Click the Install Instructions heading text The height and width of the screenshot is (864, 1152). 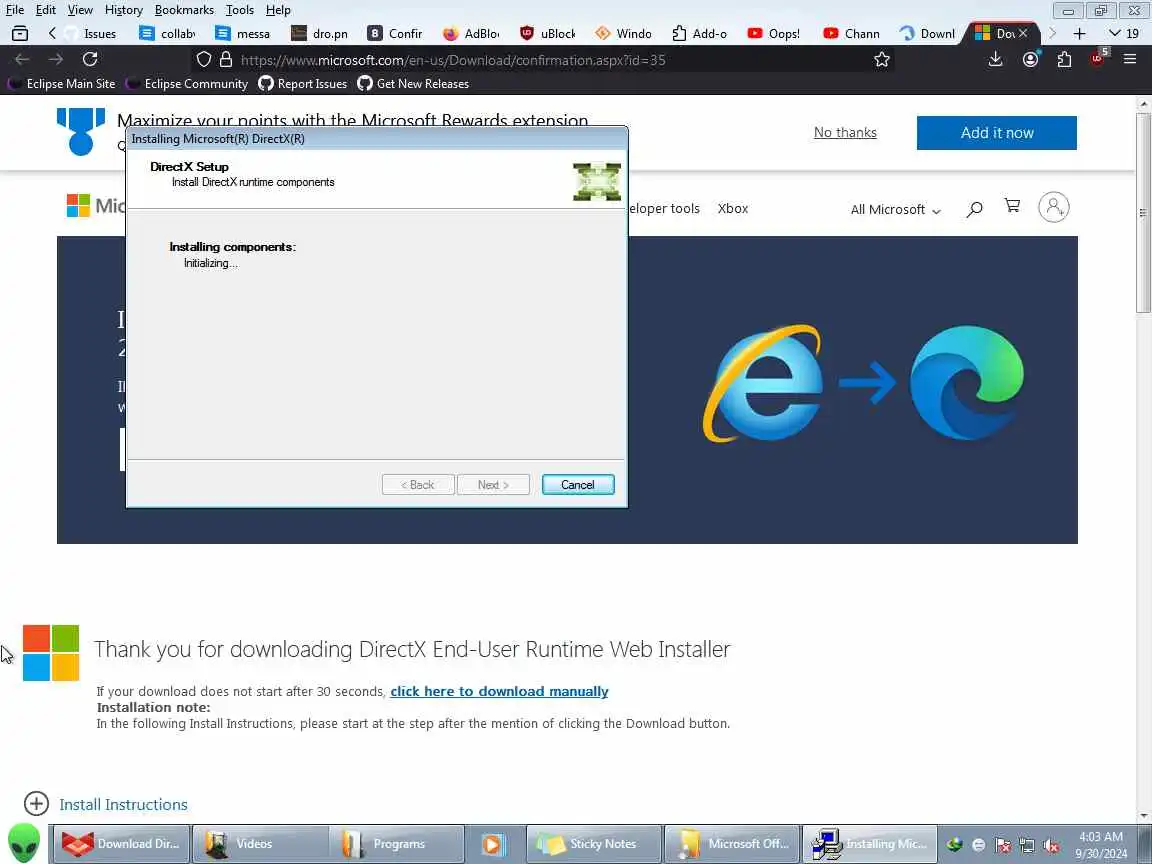[x=123, y=804]
